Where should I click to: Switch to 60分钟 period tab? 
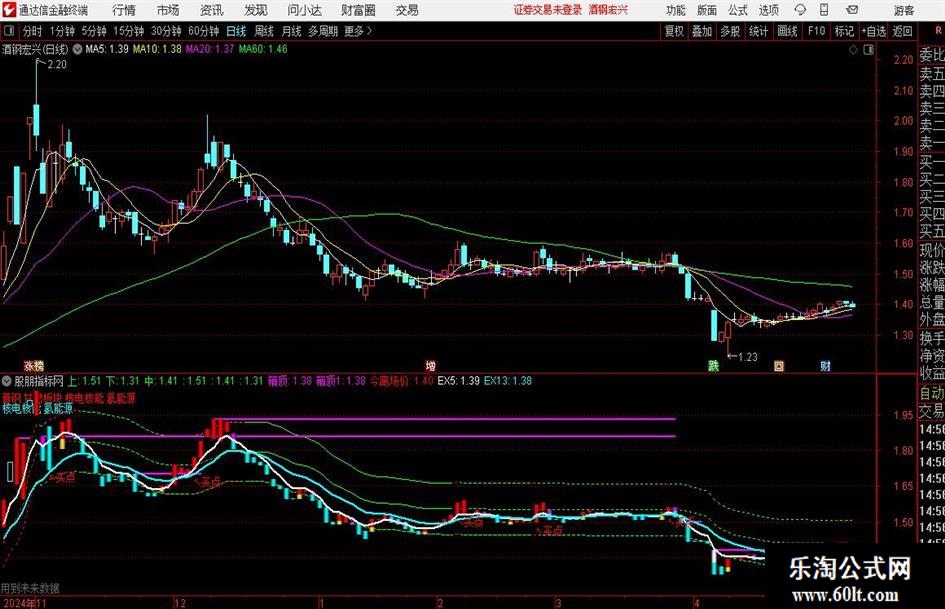pyautogui.click(x=203, y=31)
